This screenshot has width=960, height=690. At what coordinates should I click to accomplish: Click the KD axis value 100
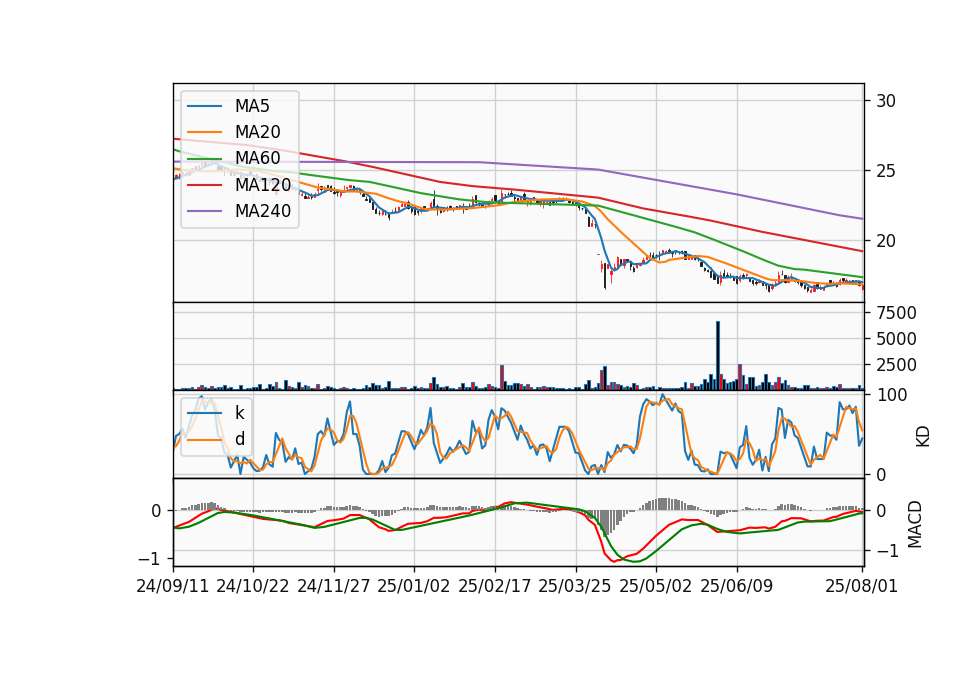pyautogui.click(x=891, y=395)
